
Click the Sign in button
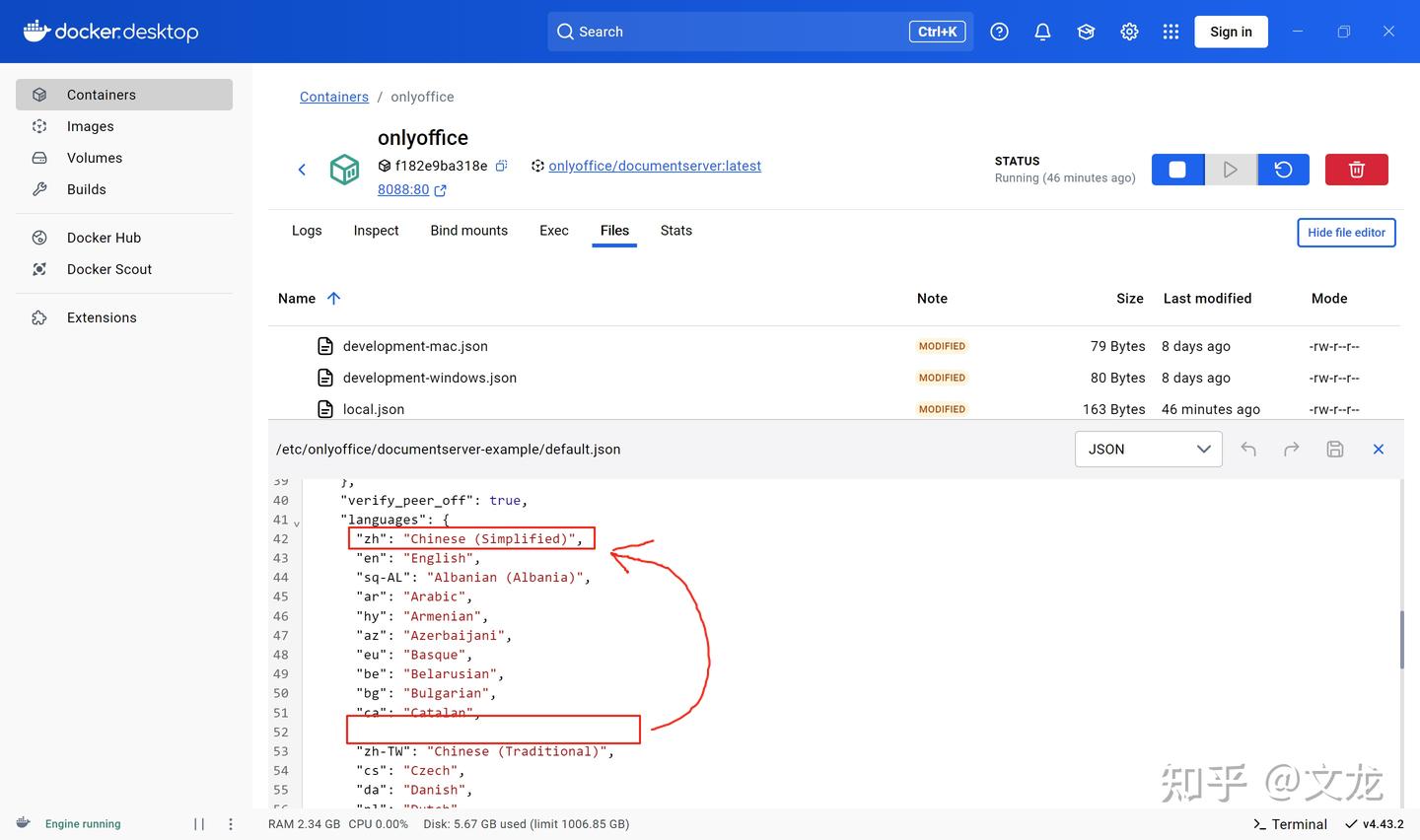(x=1232, y=32)
